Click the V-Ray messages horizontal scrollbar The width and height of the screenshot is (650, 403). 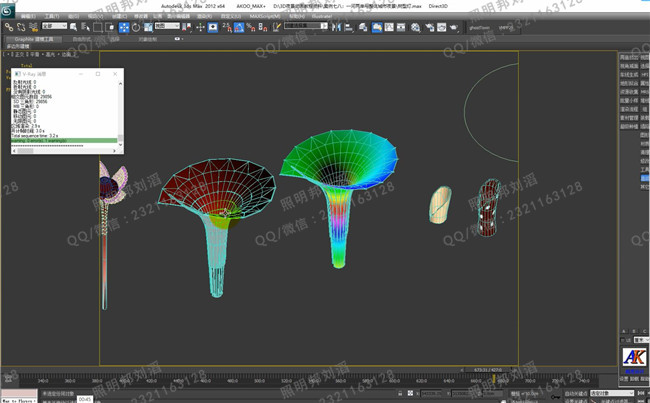(64, 151)
